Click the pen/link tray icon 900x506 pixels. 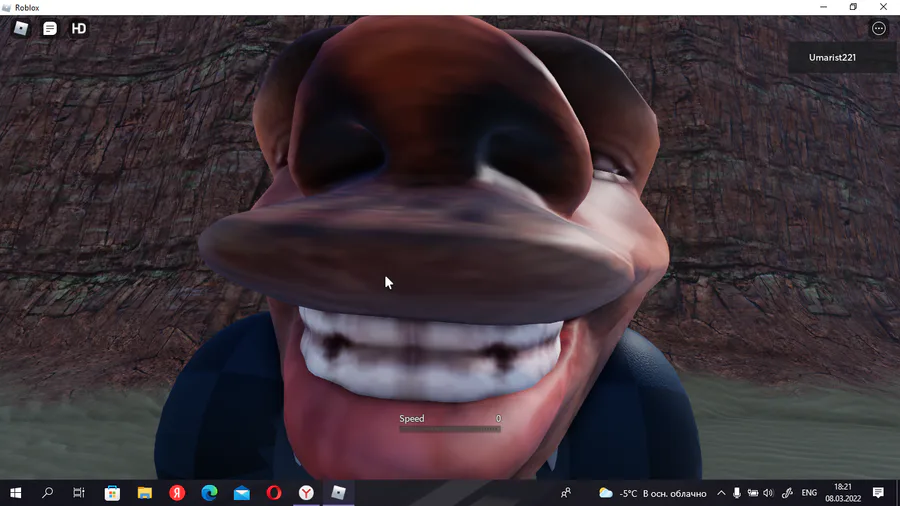click(787, 493)
